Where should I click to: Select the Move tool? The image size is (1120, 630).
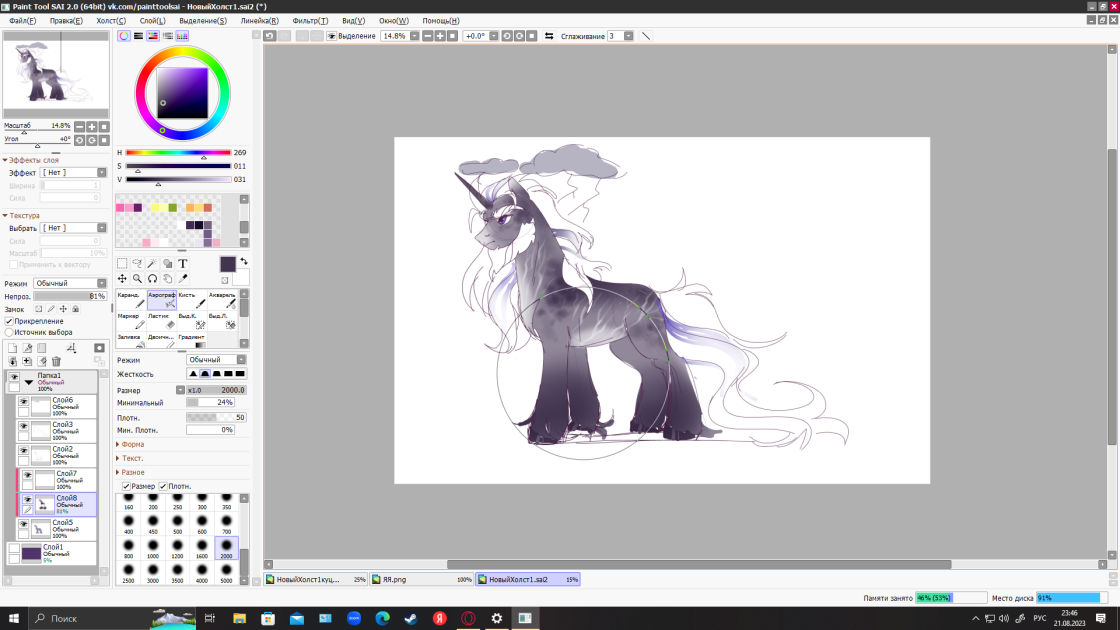click(x=122, y=279)
